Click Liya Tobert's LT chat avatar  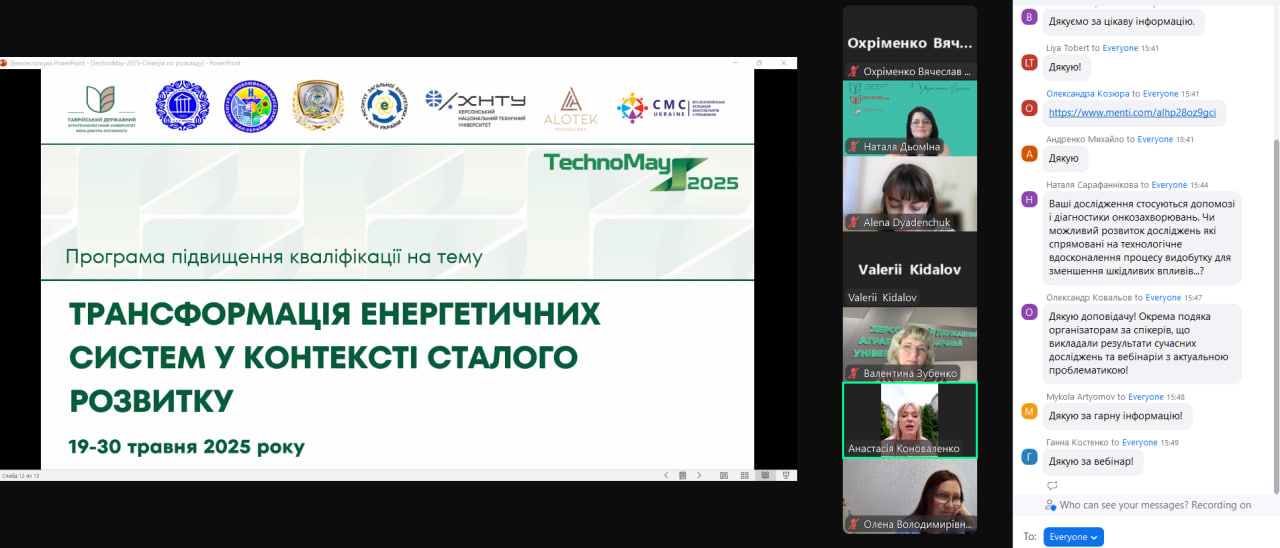point(1030,62)
